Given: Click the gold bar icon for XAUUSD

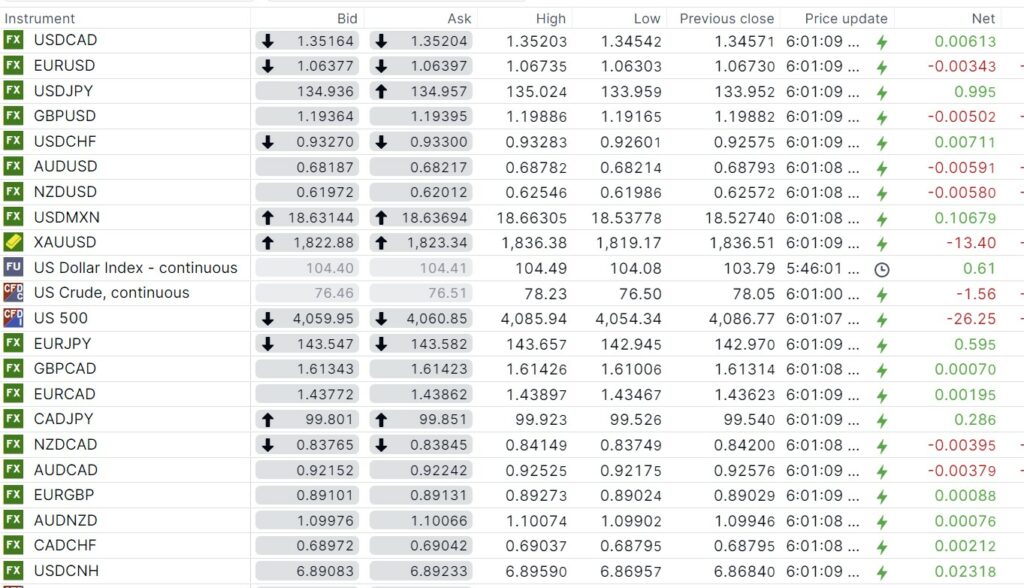Looking at the screenshot, I should coord(13,242).
